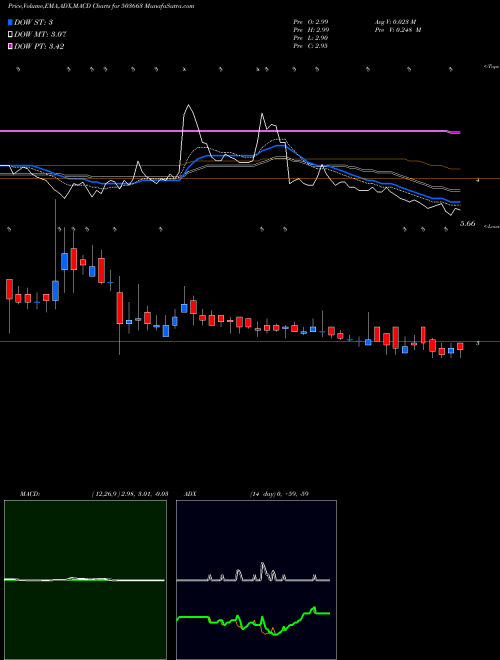
Task: Click the 'Pre L: 2.90' value
Action: coord(311,38)
